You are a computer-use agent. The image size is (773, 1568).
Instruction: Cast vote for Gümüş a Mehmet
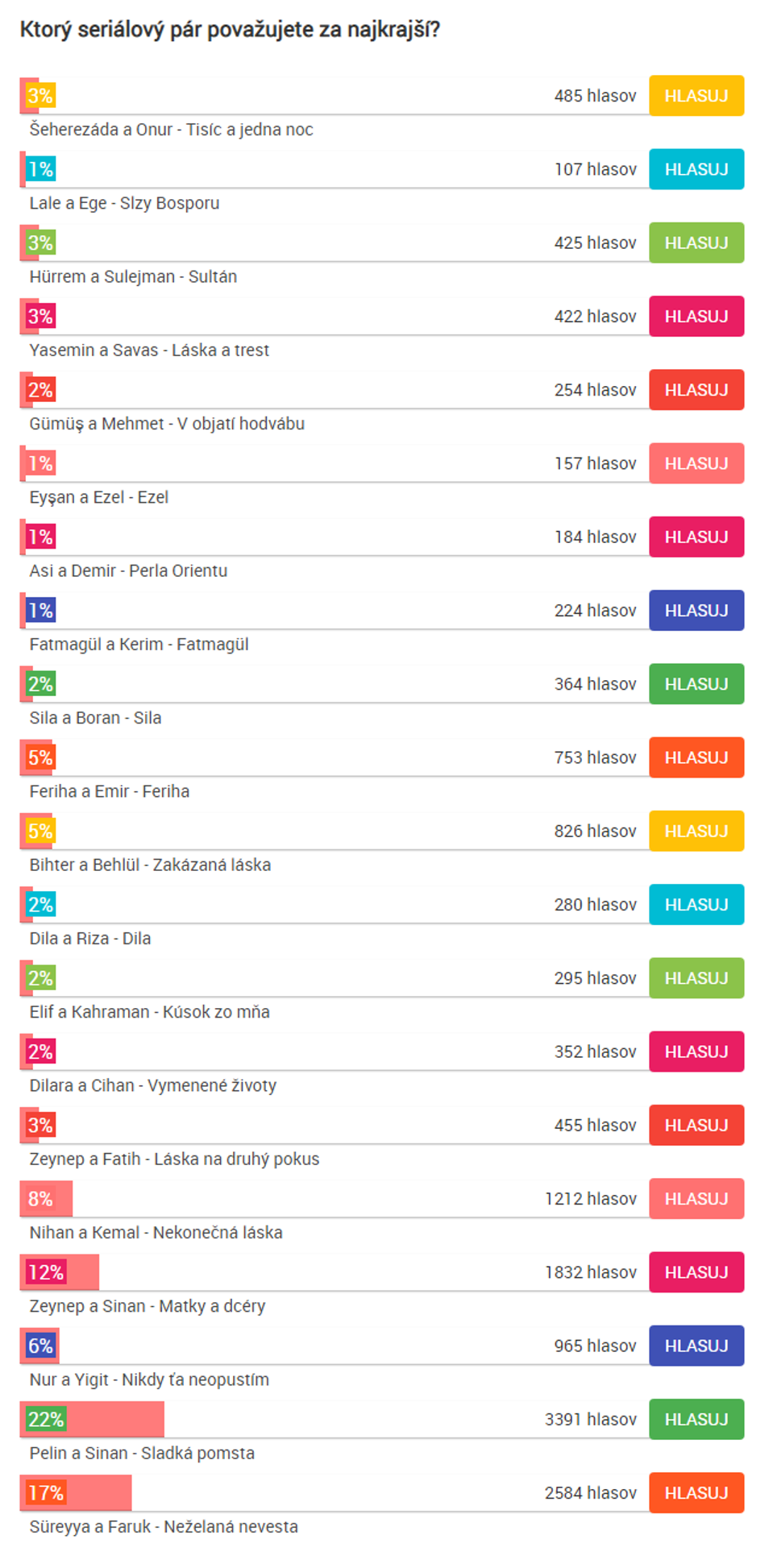pos(696,390)
